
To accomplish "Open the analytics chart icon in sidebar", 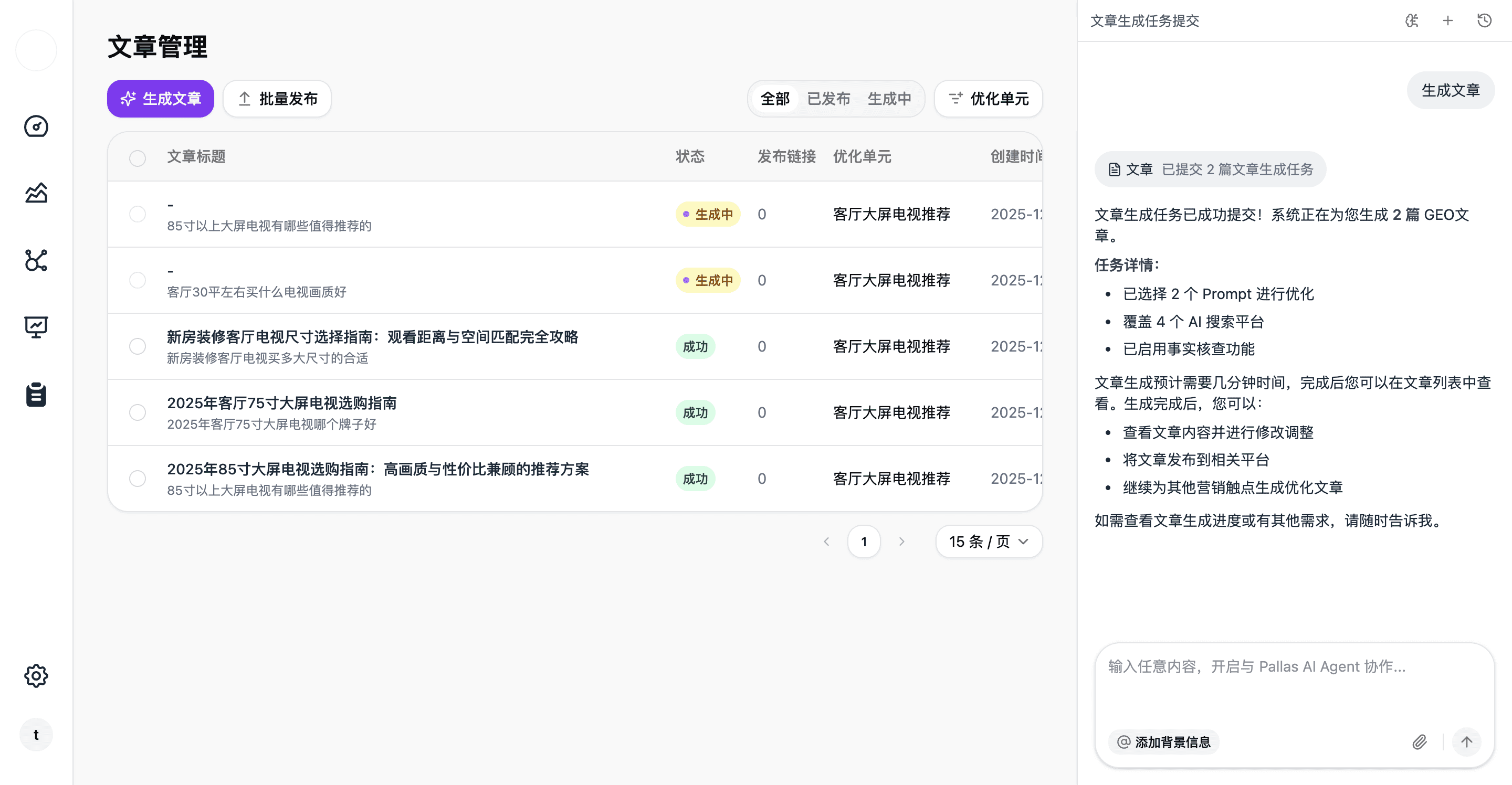I will point(36,193).
